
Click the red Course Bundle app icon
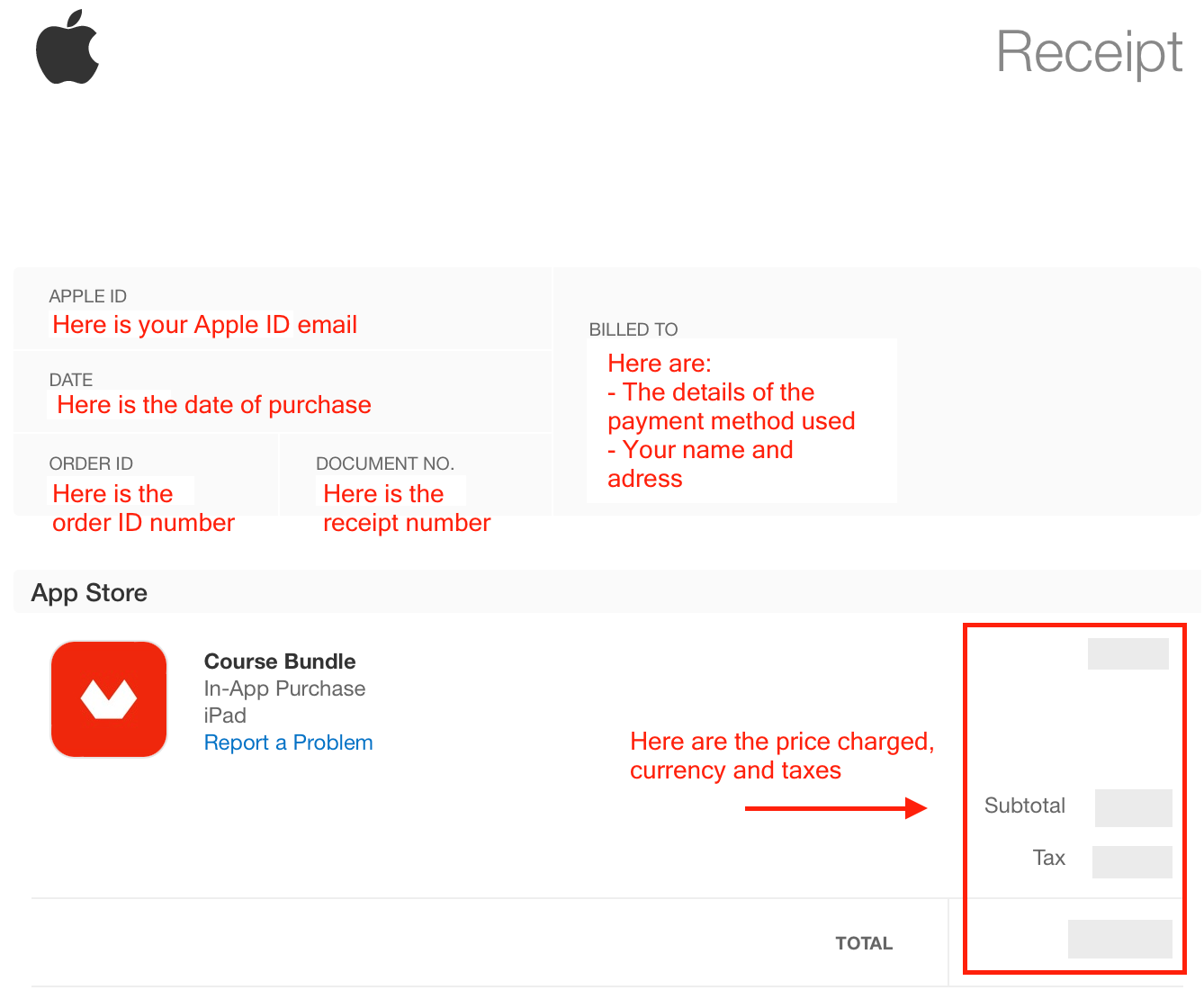point(109,699)
